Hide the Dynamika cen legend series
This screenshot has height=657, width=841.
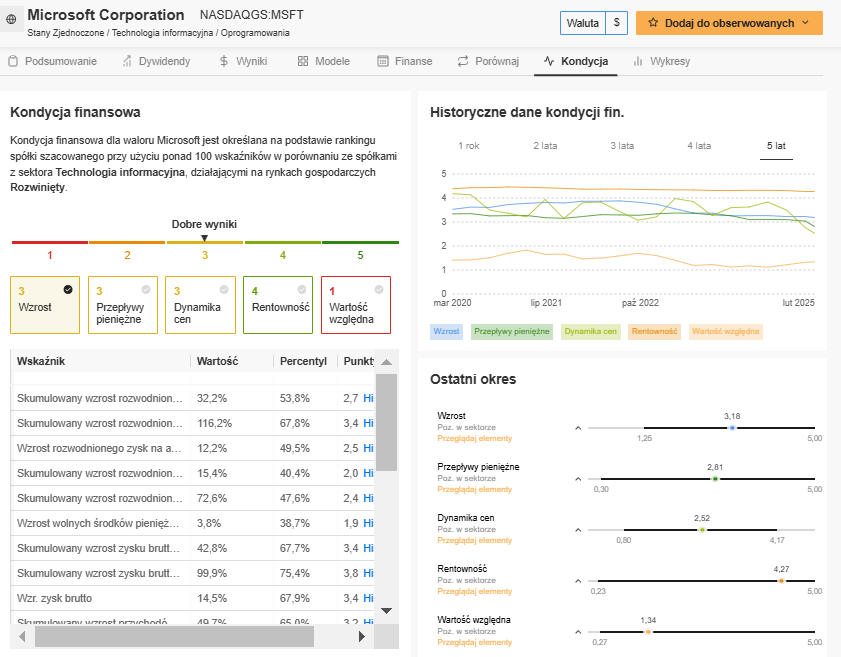[x=591, y=331]
